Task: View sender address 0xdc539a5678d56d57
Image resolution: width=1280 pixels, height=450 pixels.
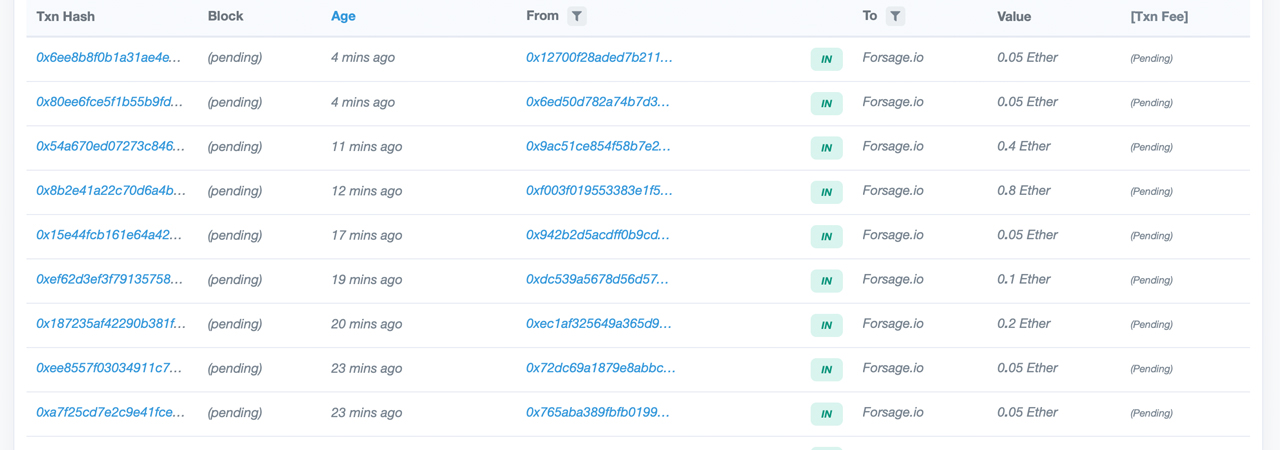Action: [597, 279]
